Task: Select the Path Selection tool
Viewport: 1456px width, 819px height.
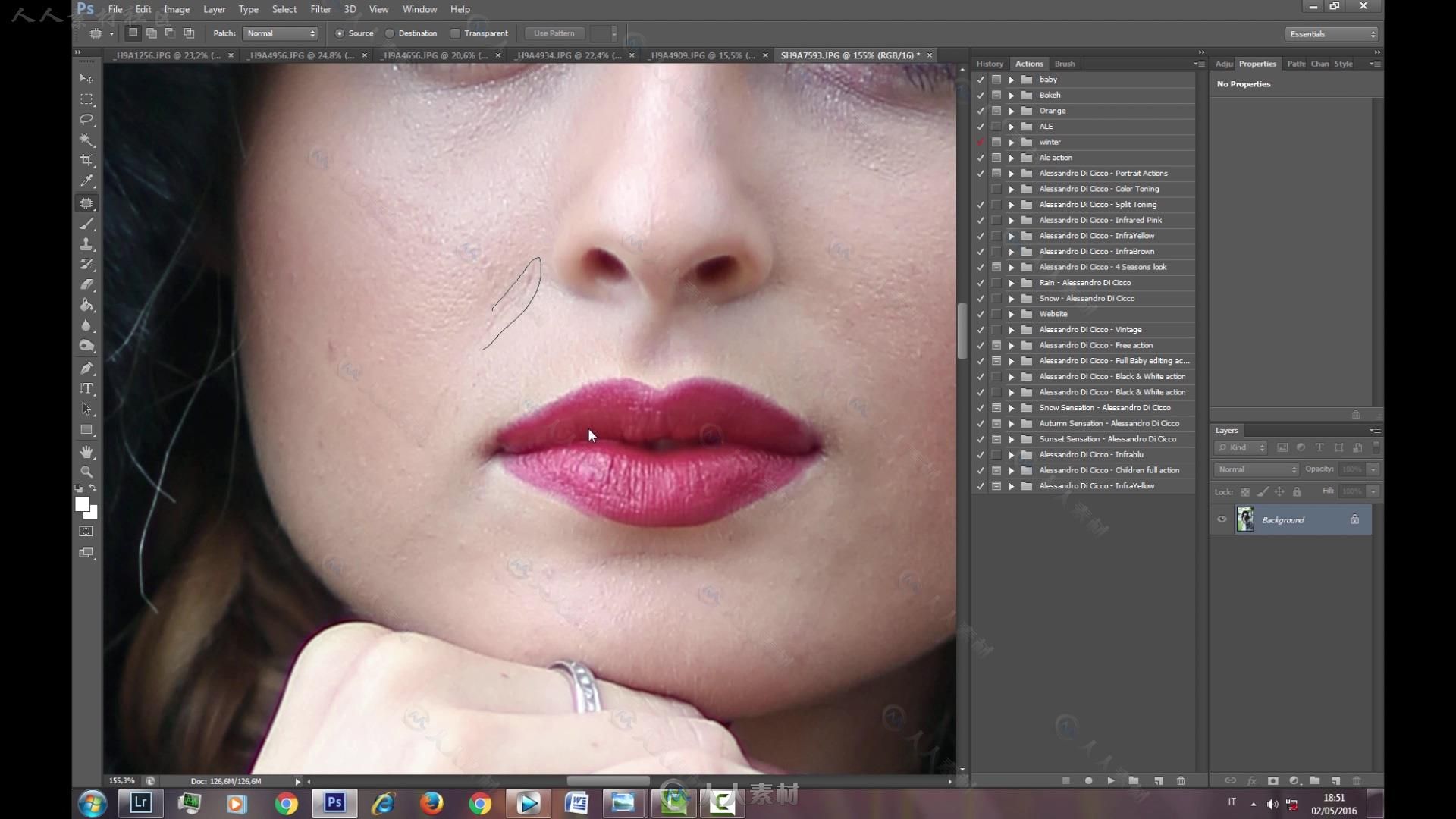Action: (86, 409)
